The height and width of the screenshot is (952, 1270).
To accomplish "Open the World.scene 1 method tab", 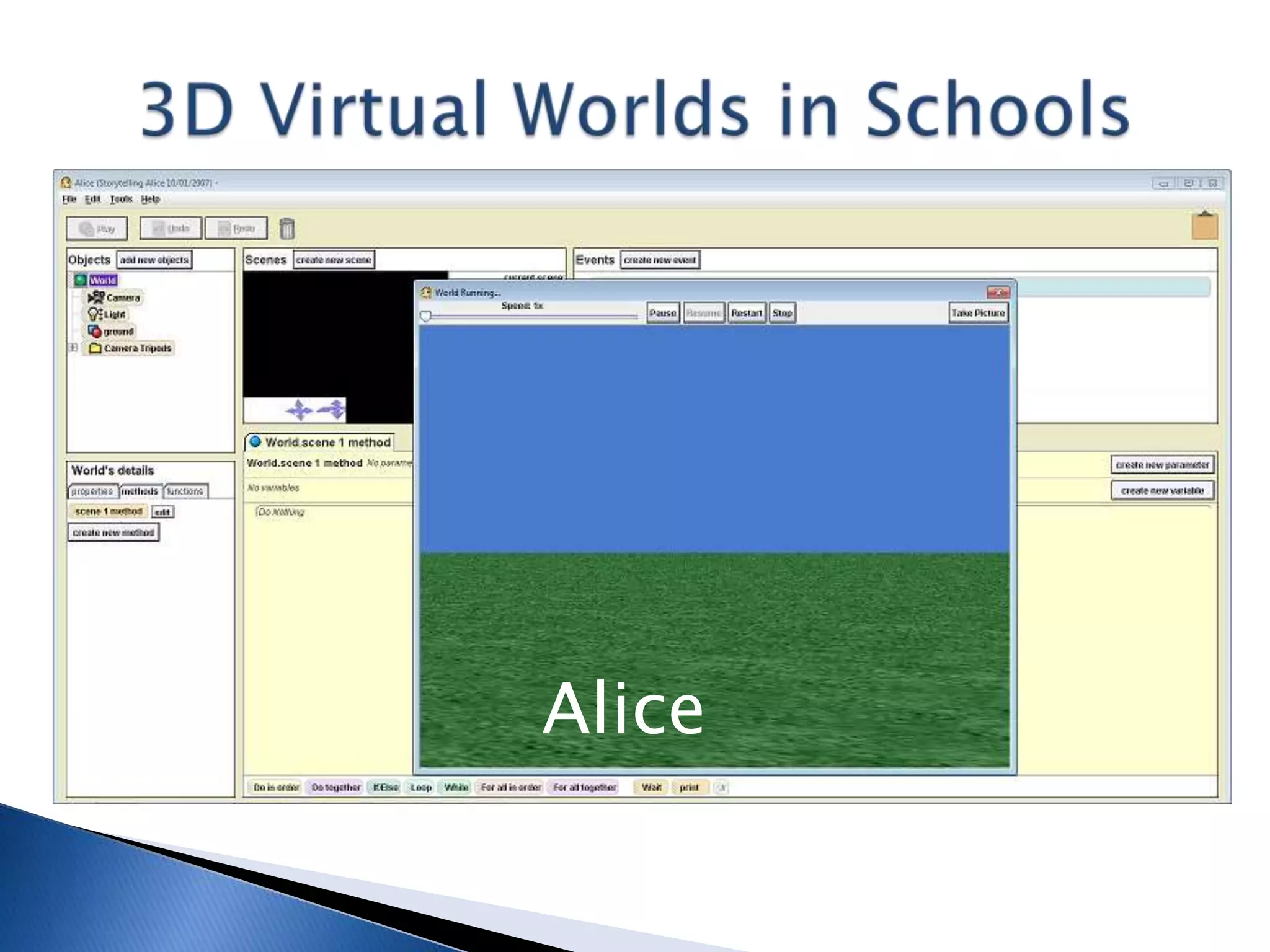I will 321,443.
